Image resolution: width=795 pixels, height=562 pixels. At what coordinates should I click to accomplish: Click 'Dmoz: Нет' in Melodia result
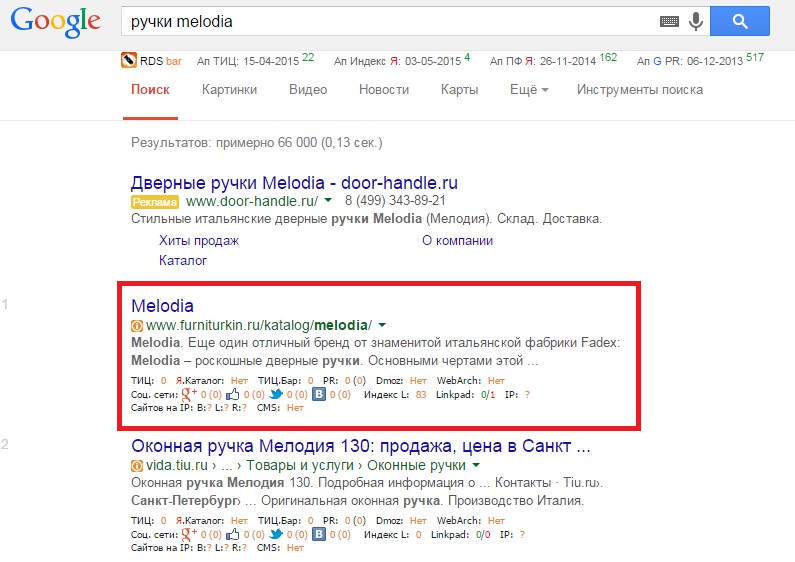[401, 380]
